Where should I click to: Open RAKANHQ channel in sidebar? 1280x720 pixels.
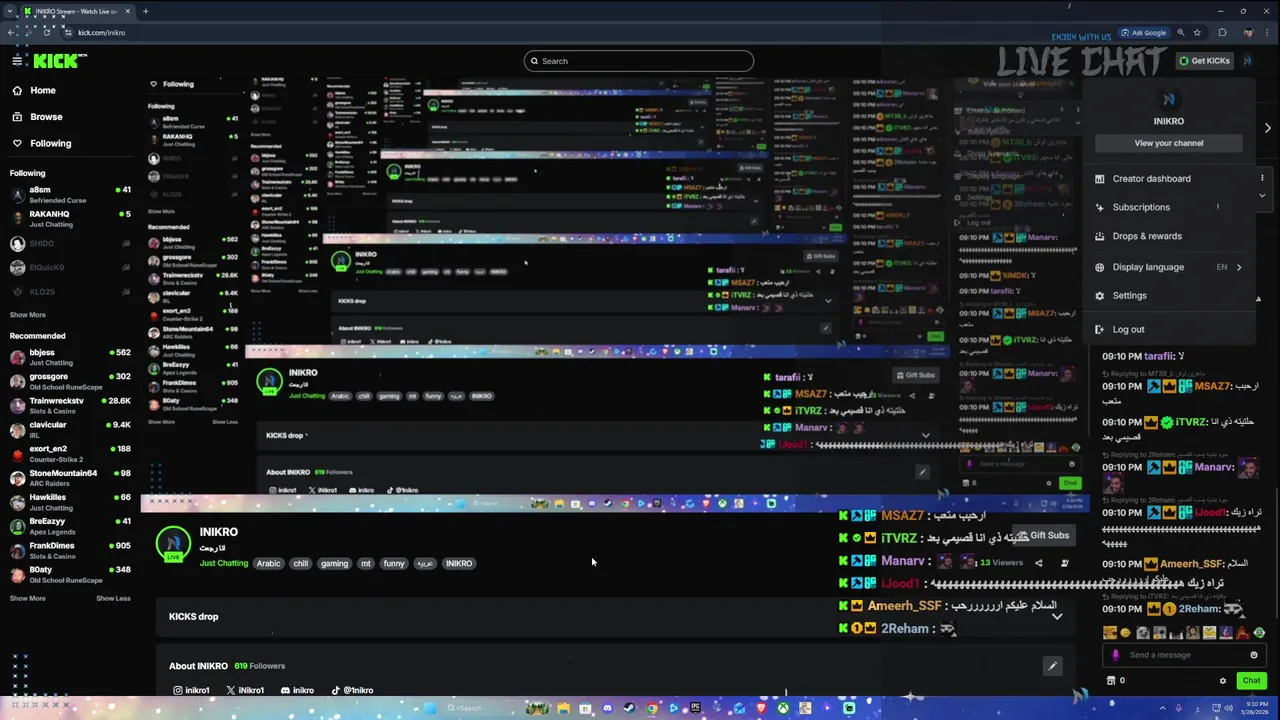70,218
